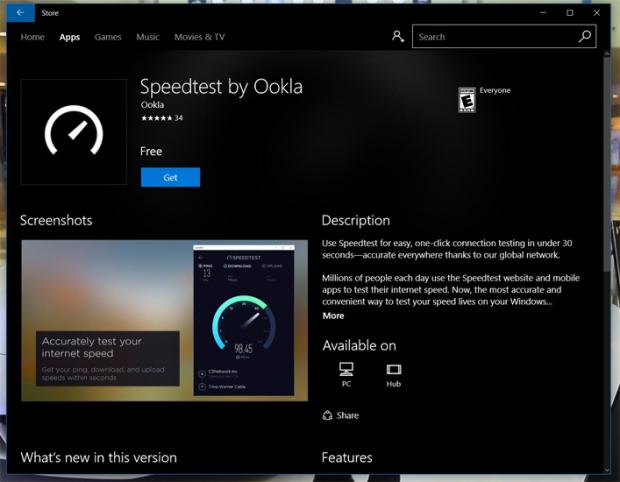The image size is (620, 482).
Task: Click the search magnifier icon
Action: pyautogui.click(x=585, y=37)
